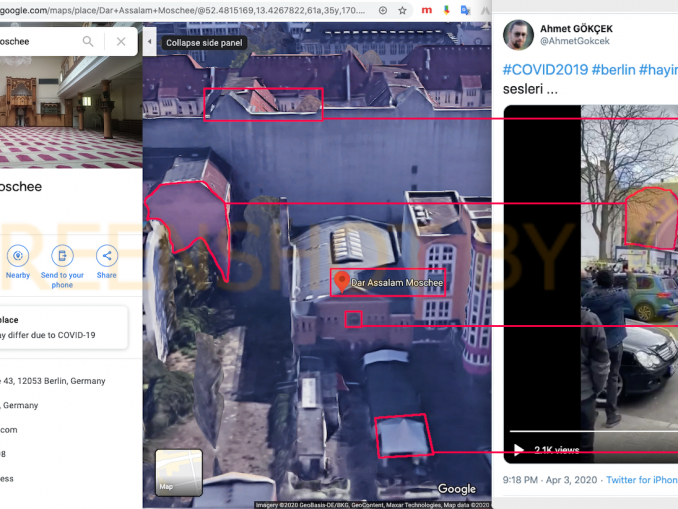
Task: Play the tweet video
Action: pyautogui.click(x=518, y=450)
